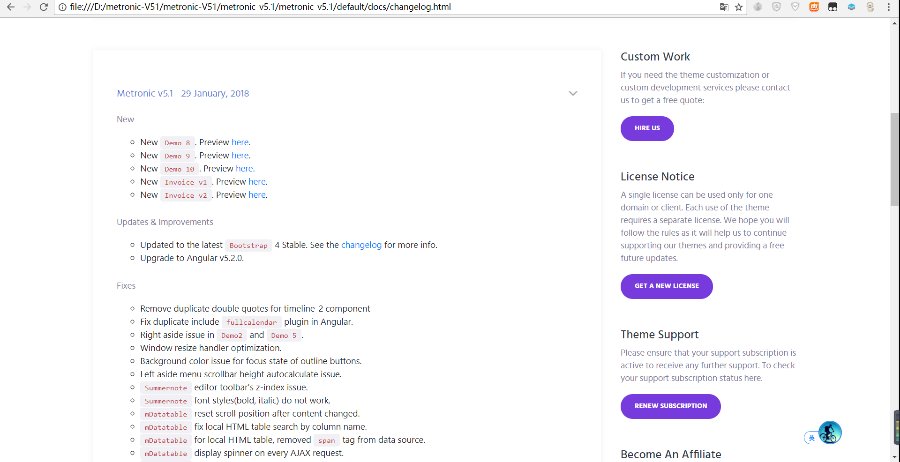The image size is (900, 462).
Task: Open site info icon in address bar
Action: pos(61,7)
